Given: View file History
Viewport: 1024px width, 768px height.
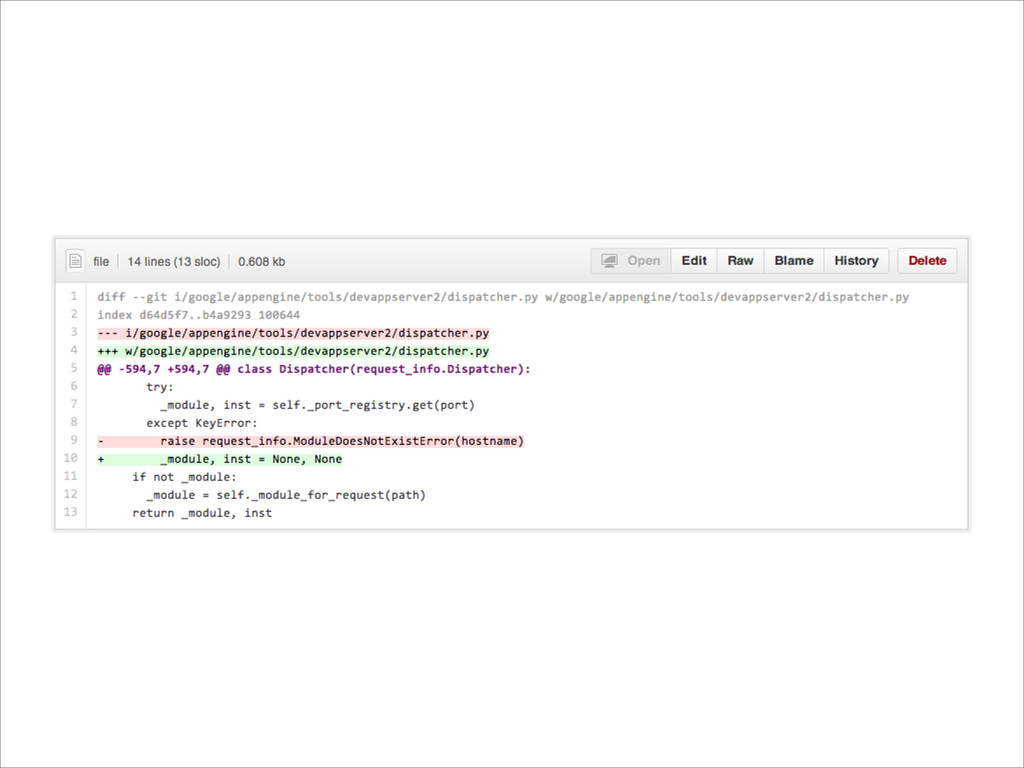Looking at the screenshot, I should [x=856, y=261].
